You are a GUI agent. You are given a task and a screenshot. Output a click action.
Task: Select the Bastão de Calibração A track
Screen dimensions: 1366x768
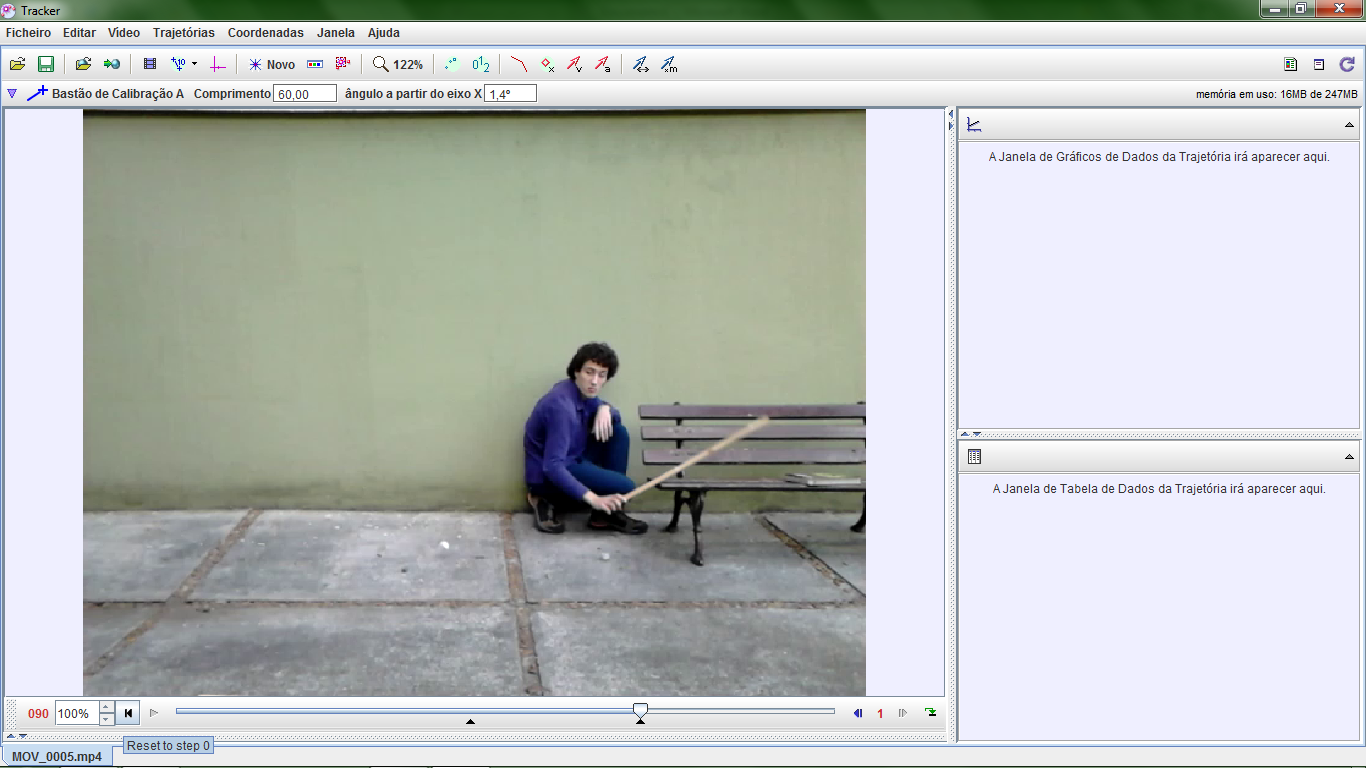(105, 93)
